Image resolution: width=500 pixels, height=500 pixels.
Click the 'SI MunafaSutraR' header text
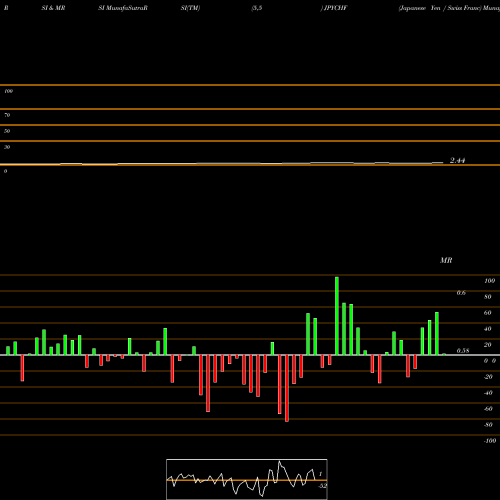click(x=123, y=8)
